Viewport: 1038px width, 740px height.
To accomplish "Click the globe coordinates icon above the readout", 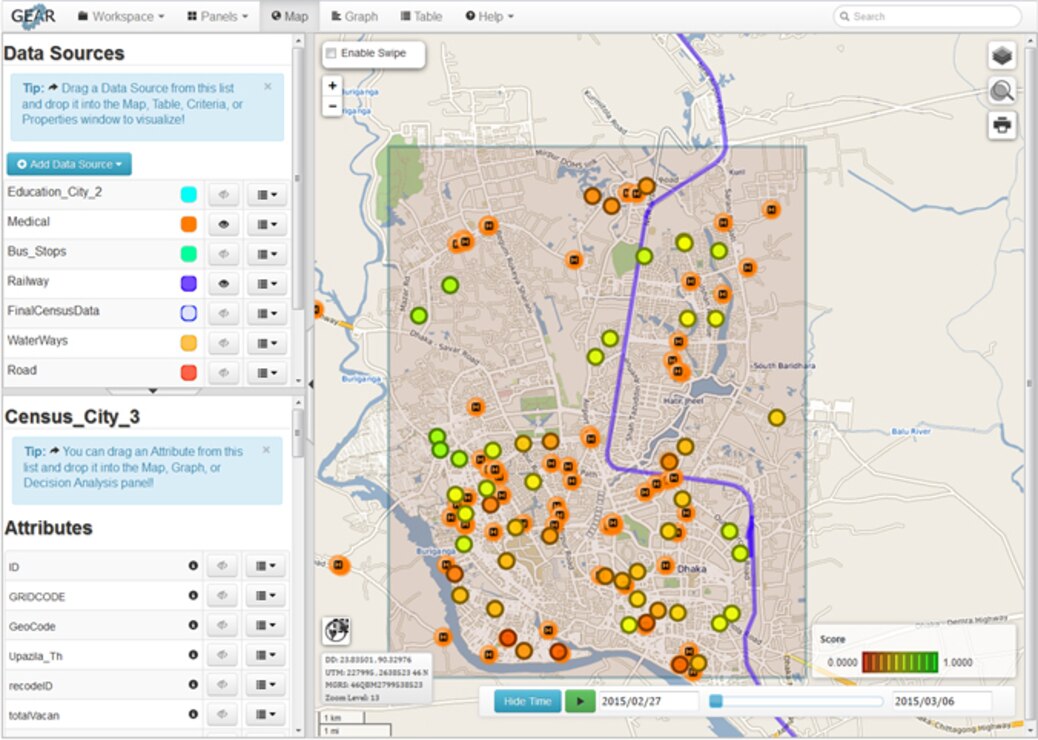I will (337, 630).
